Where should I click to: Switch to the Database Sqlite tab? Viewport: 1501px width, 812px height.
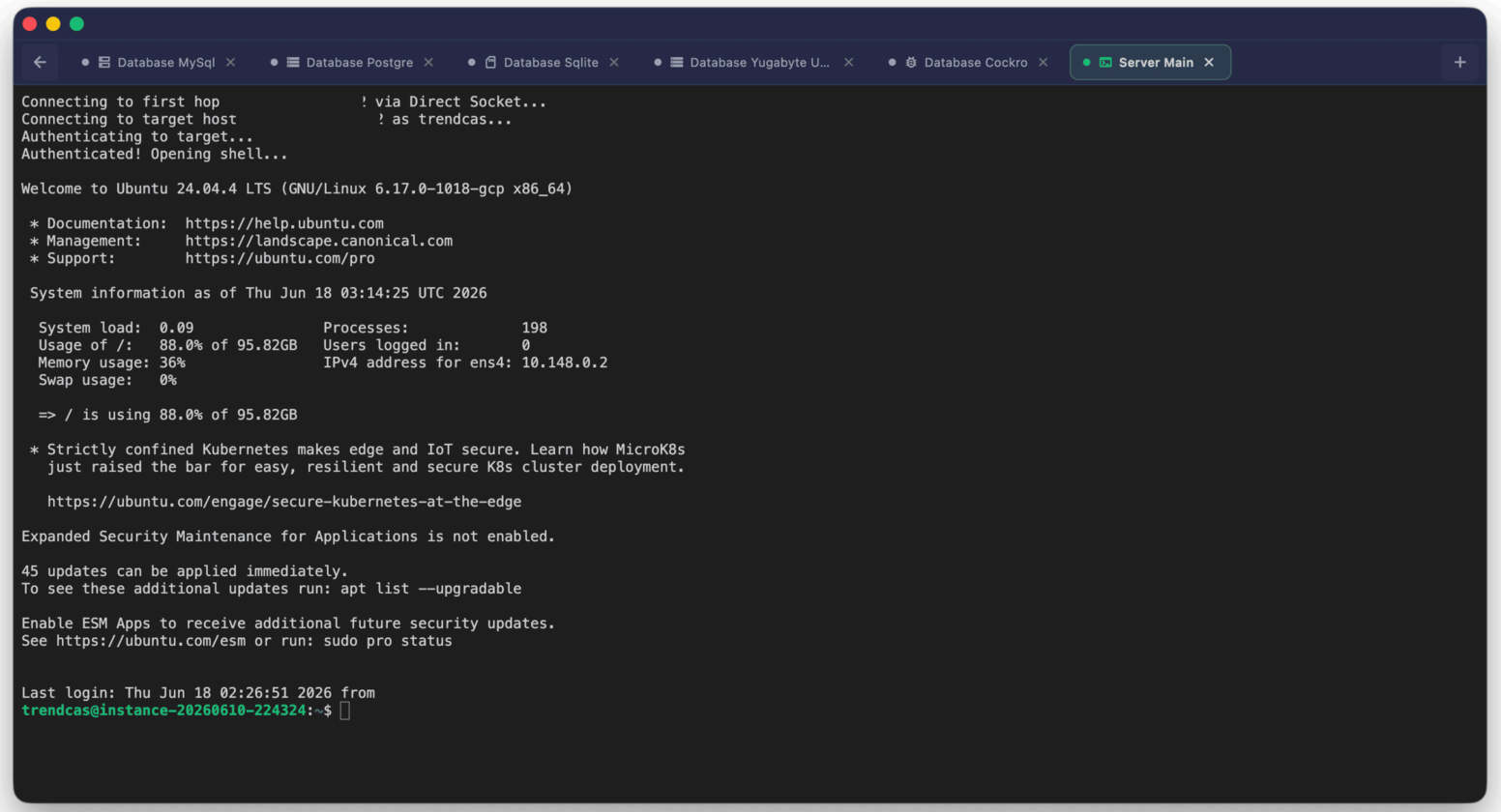[543, 62]
